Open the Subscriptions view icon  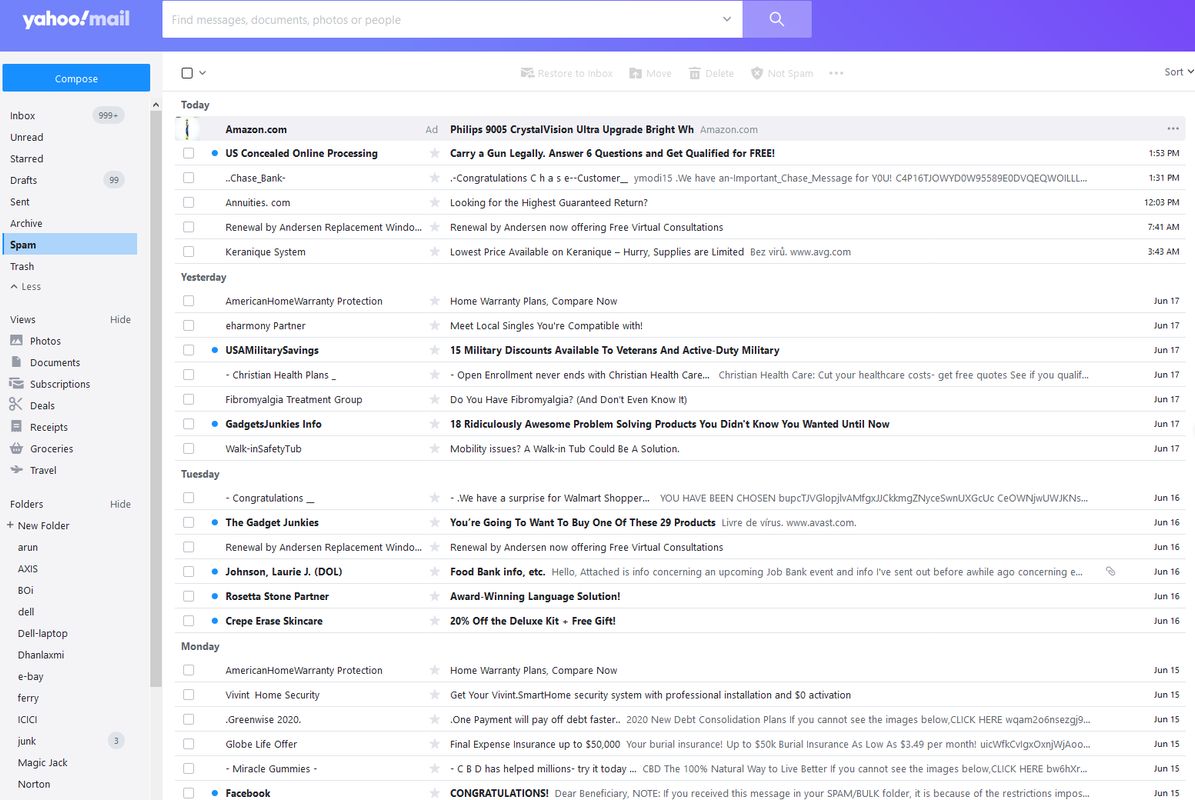point(16,383)
